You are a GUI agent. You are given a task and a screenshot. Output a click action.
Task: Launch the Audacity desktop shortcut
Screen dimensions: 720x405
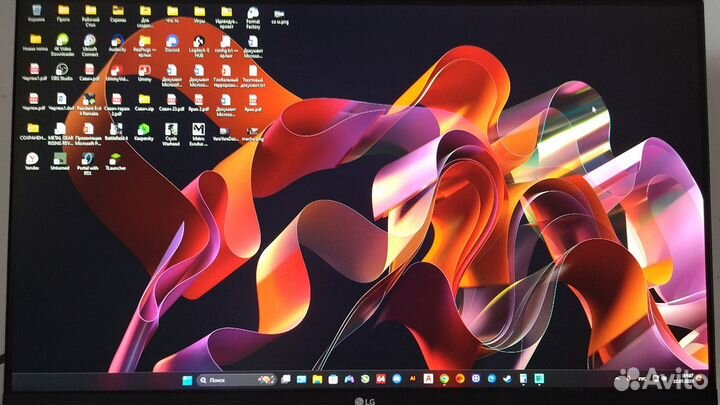(x=116, y=40)
